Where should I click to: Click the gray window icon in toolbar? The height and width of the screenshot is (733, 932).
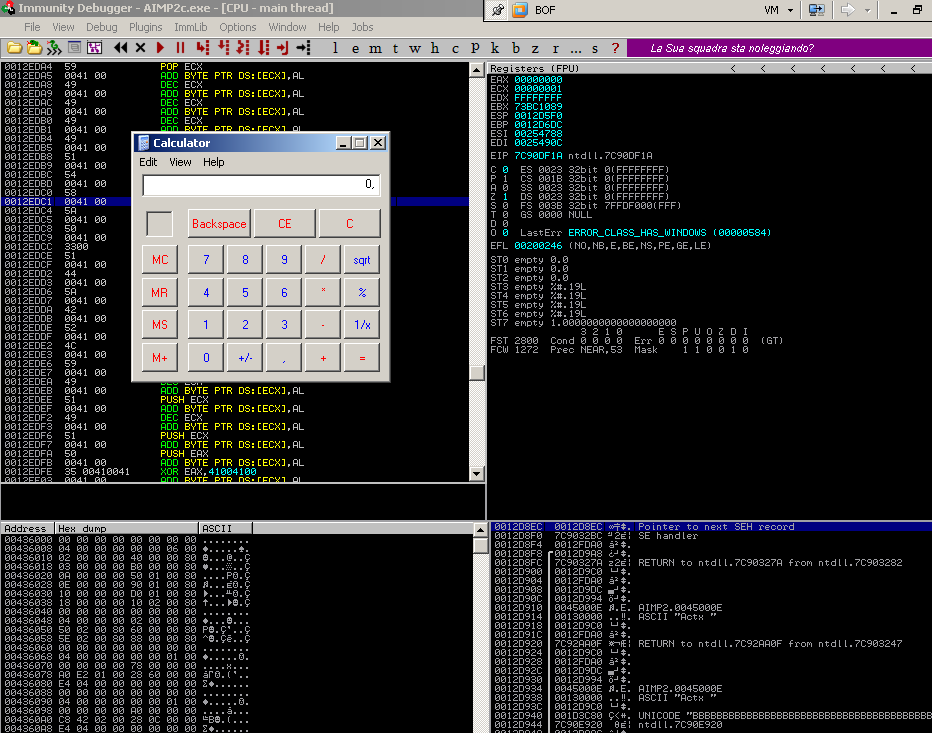click(x=74, y=48)
